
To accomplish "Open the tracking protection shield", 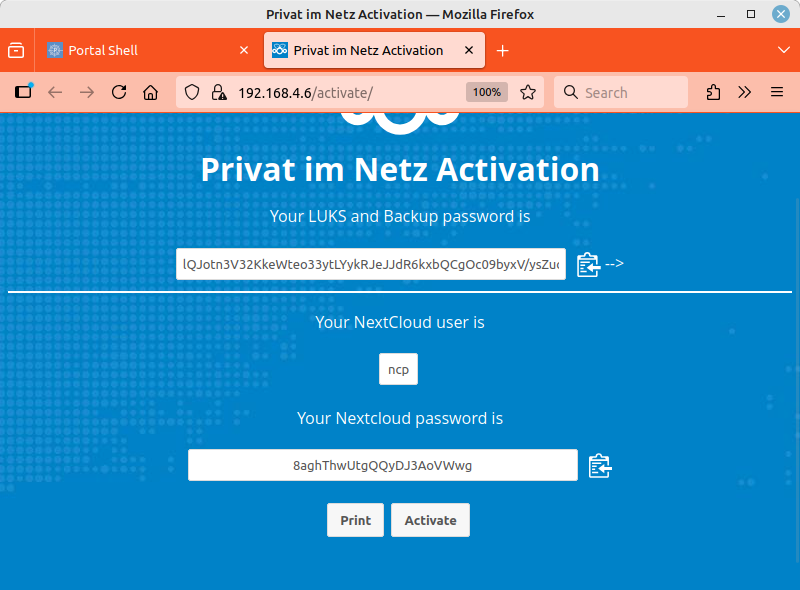I will point(194,93).
